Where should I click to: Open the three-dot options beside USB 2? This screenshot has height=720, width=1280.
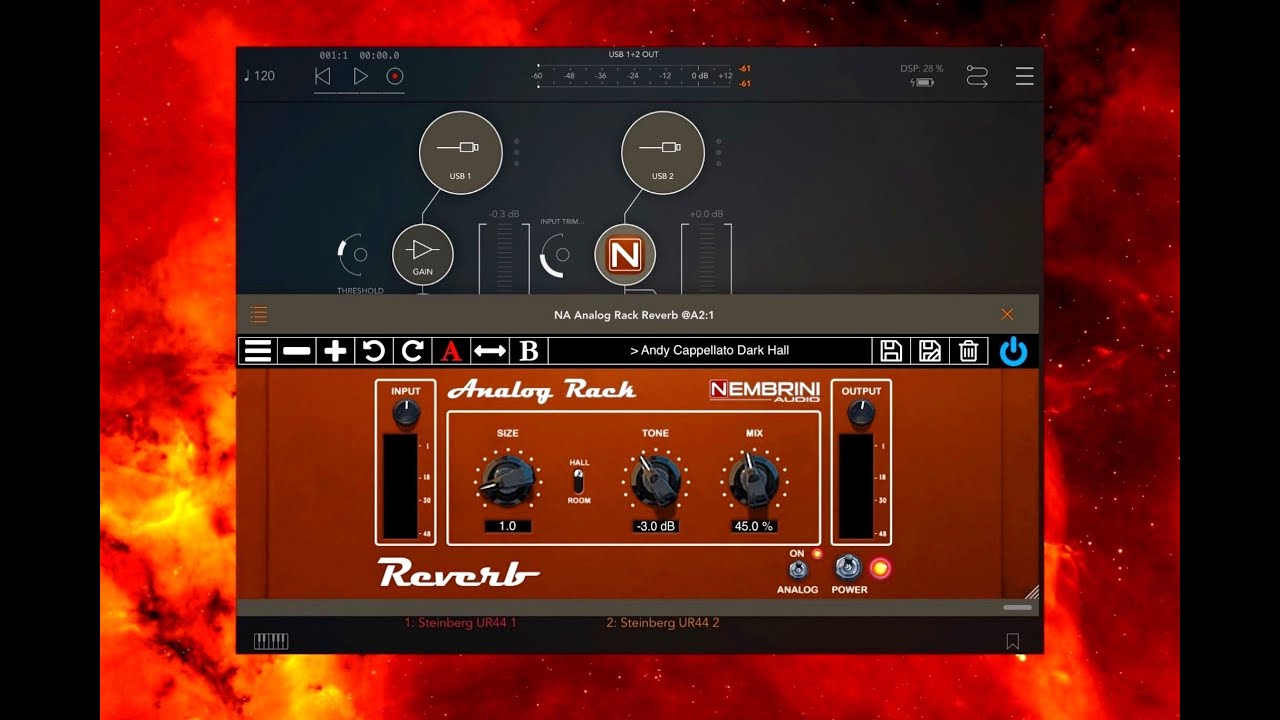[x=719, y=152]
